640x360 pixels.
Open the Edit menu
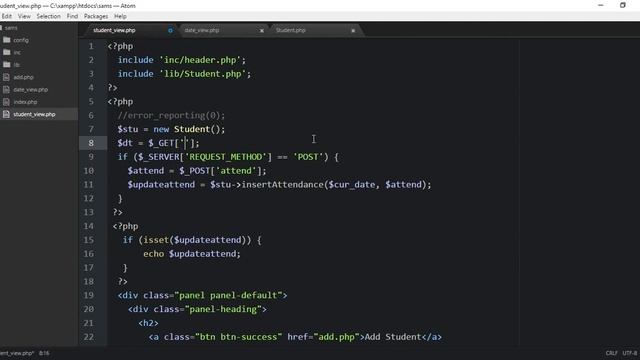click(7, 16)
